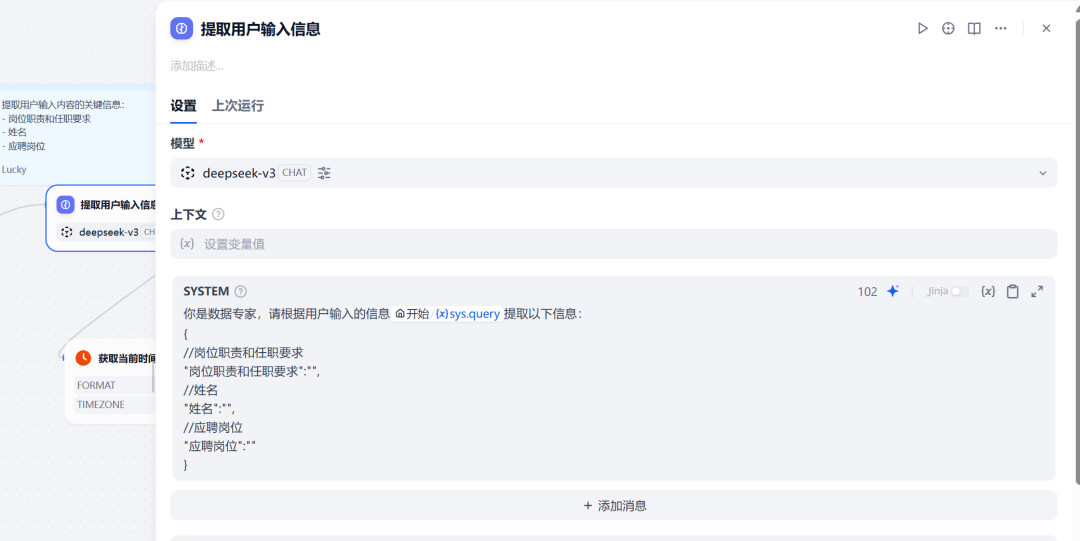Switch to the 设置 tab
The height and width of the screenshot is (541, 1080).
point(183,106)
